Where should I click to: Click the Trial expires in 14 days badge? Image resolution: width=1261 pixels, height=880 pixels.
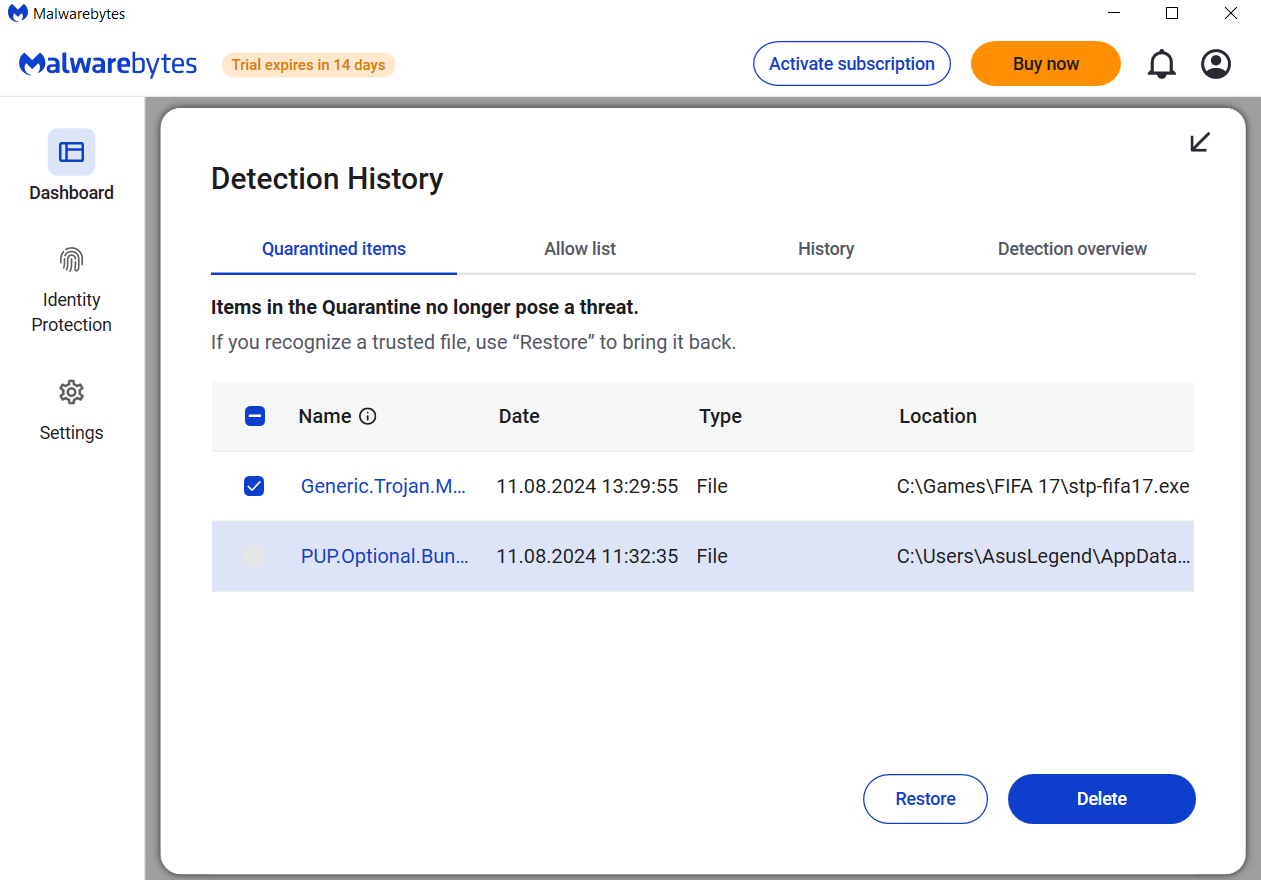[x=308, y=65]
